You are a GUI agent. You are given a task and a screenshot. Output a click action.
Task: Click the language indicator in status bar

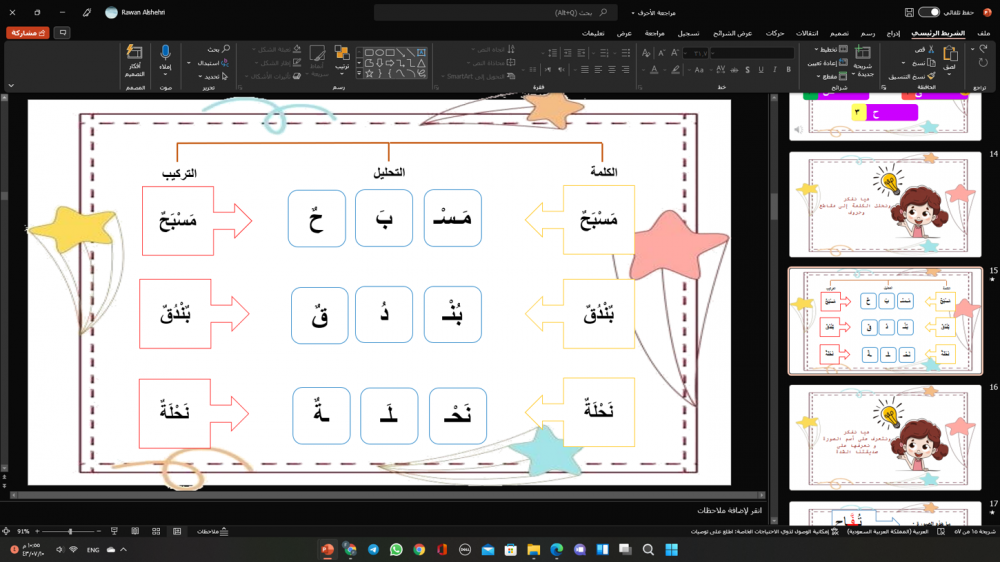click(x=887, y=531)
